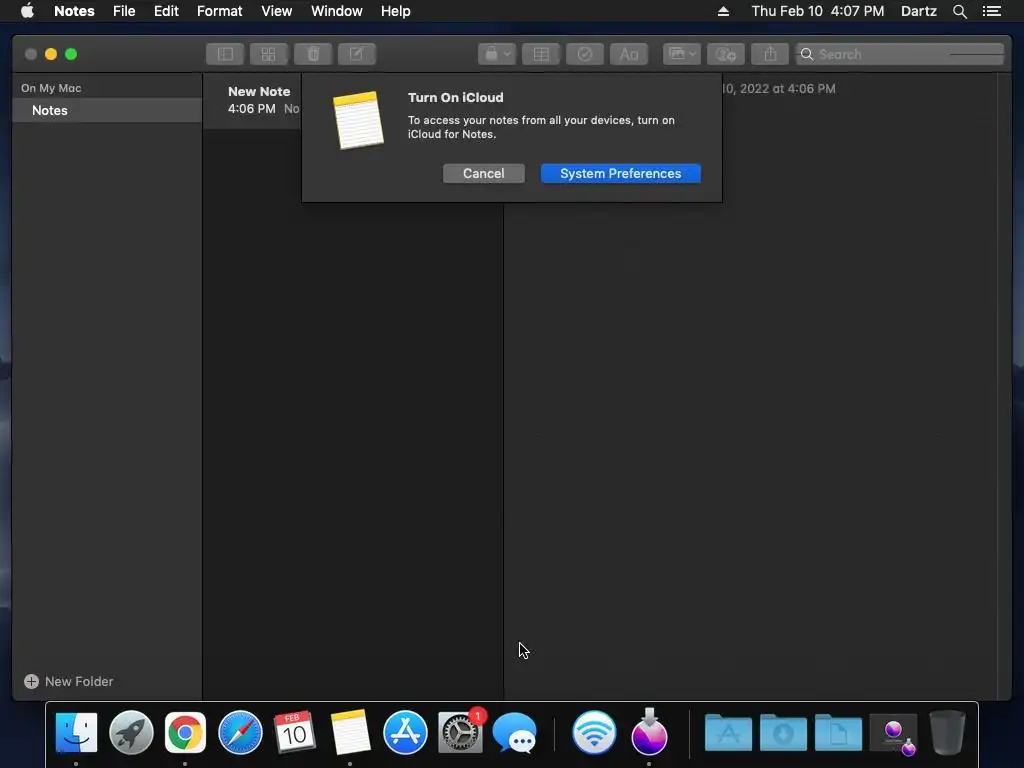1024x768 pixels.
Task: Click the Wi-Fi app icon in Dock
Action: click(594, 733)
